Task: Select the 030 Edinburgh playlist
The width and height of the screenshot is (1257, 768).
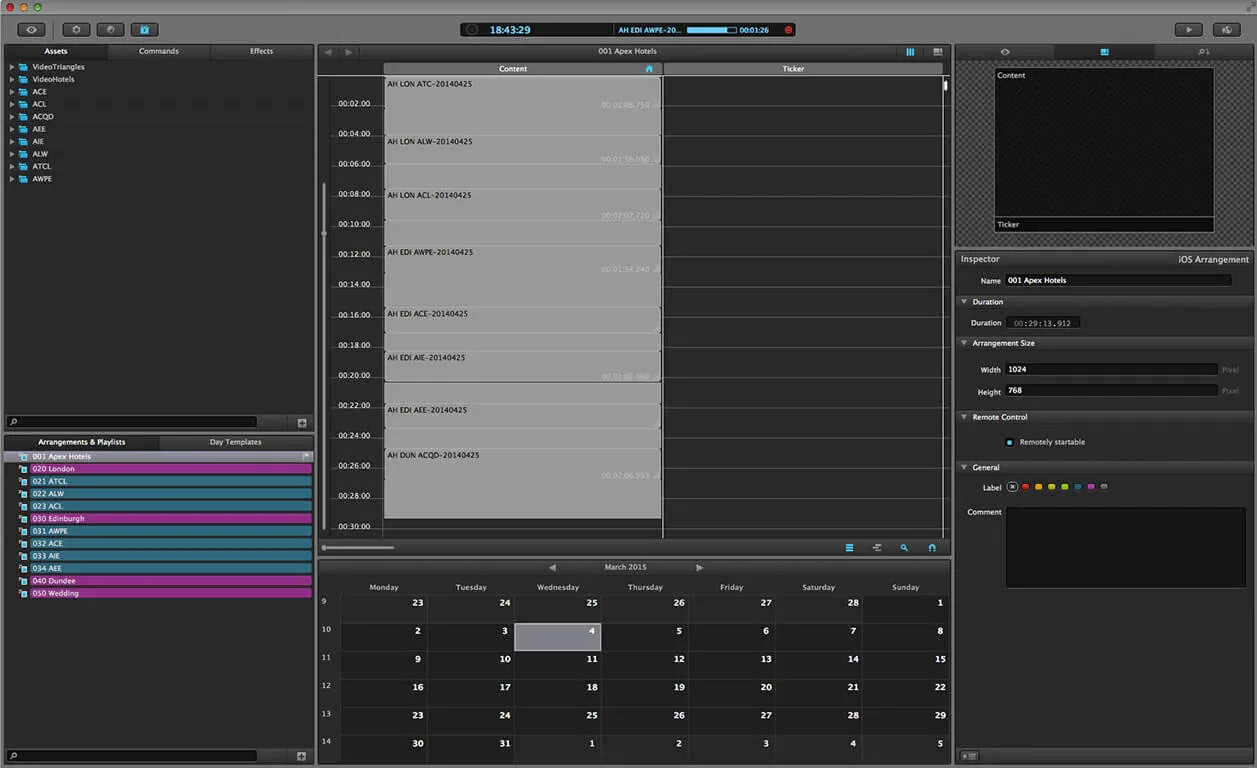Action: pos(170,519)
